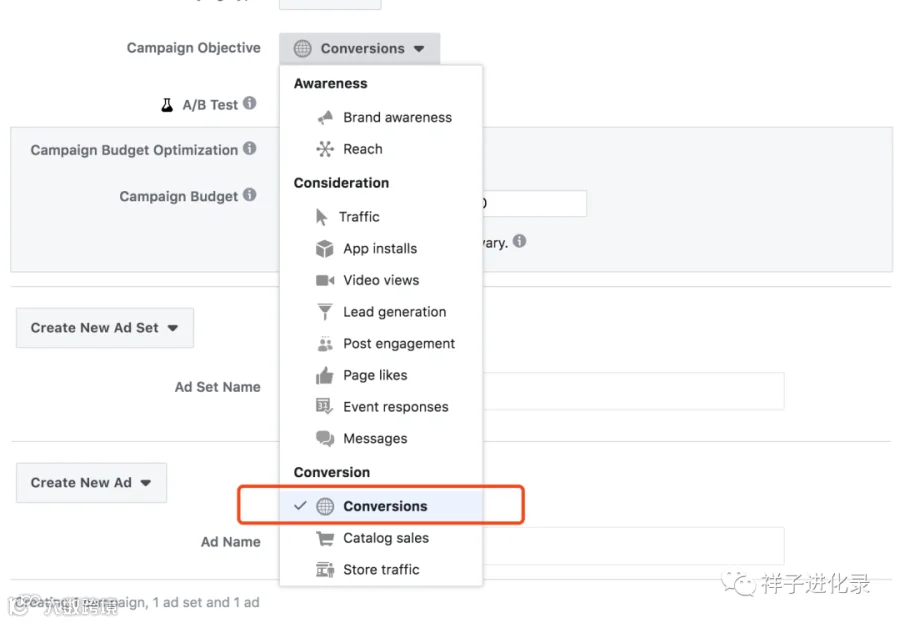Click the Reach snowflake icon
Viewport: 900px width, 623px height.
coord(325,149)
